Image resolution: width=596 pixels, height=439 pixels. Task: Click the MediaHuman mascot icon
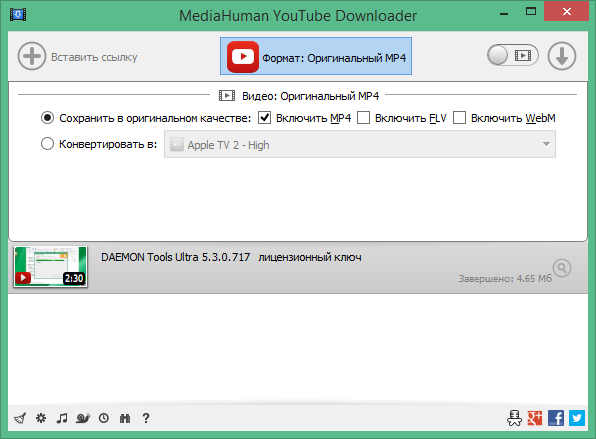(x=514, y=418)
